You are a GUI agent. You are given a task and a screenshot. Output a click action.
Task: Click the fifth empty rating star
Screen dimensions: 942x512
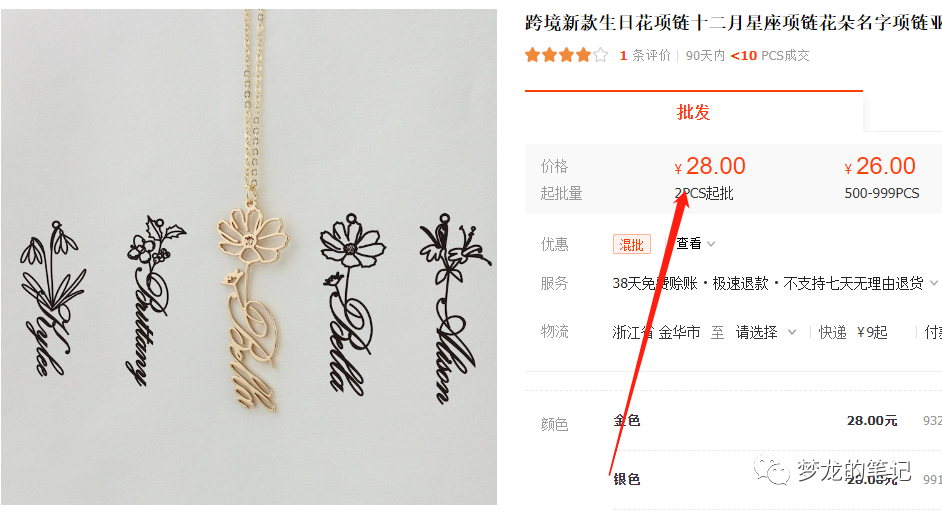600,56
